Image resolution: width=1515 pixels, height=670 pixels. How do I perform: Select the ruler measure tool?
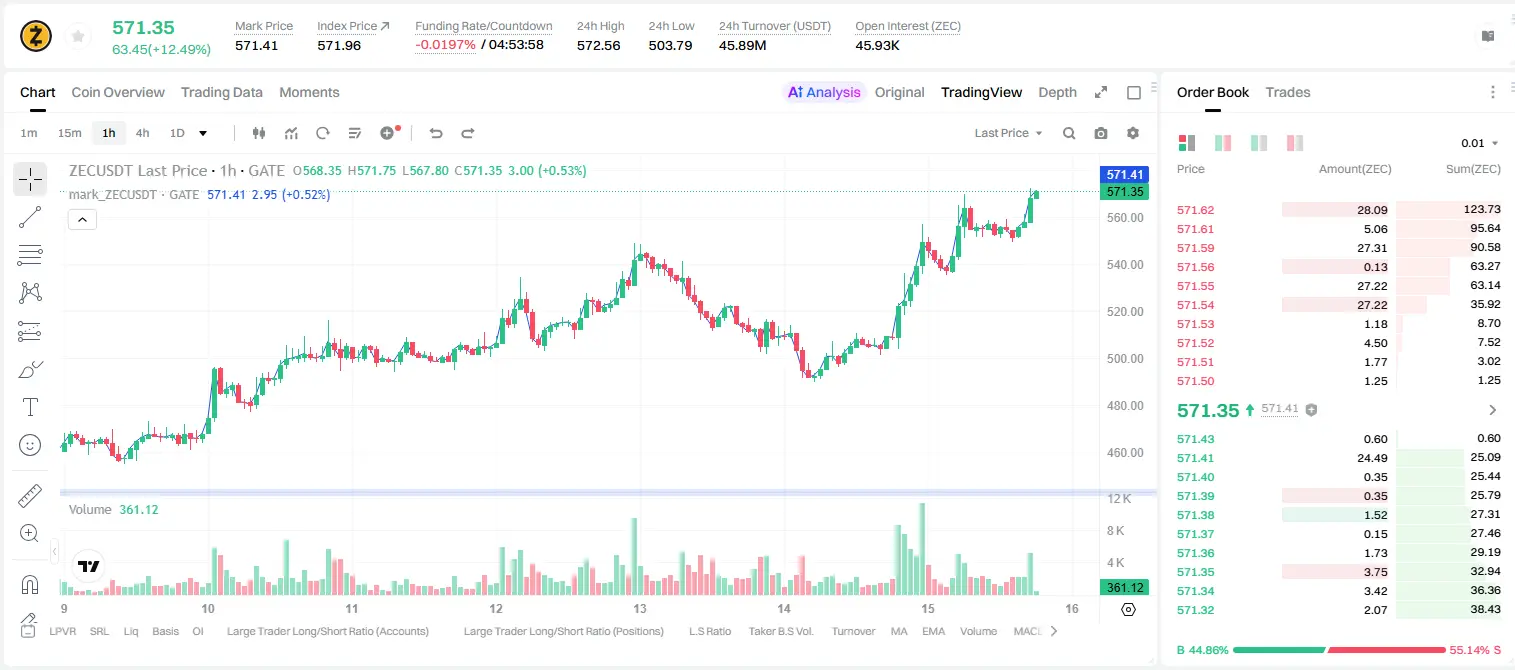(30, 495)
